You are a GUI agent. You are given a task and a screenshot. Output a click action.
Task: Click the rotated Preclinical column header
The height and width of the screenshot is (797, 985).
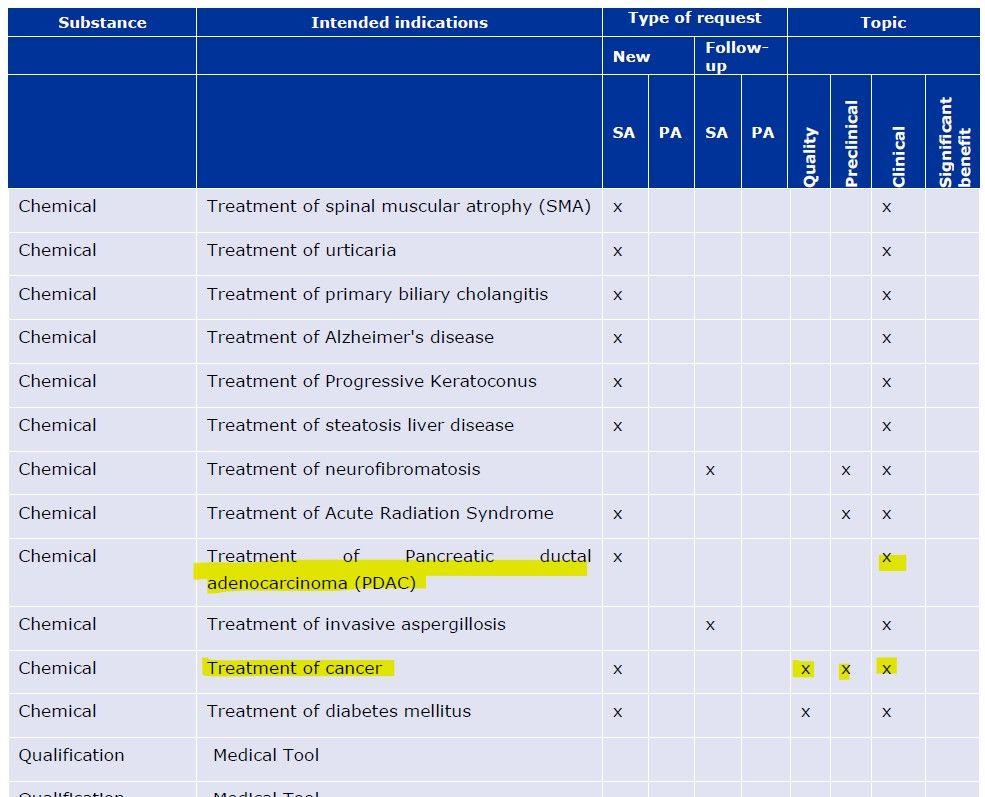(x=851, y=143)
